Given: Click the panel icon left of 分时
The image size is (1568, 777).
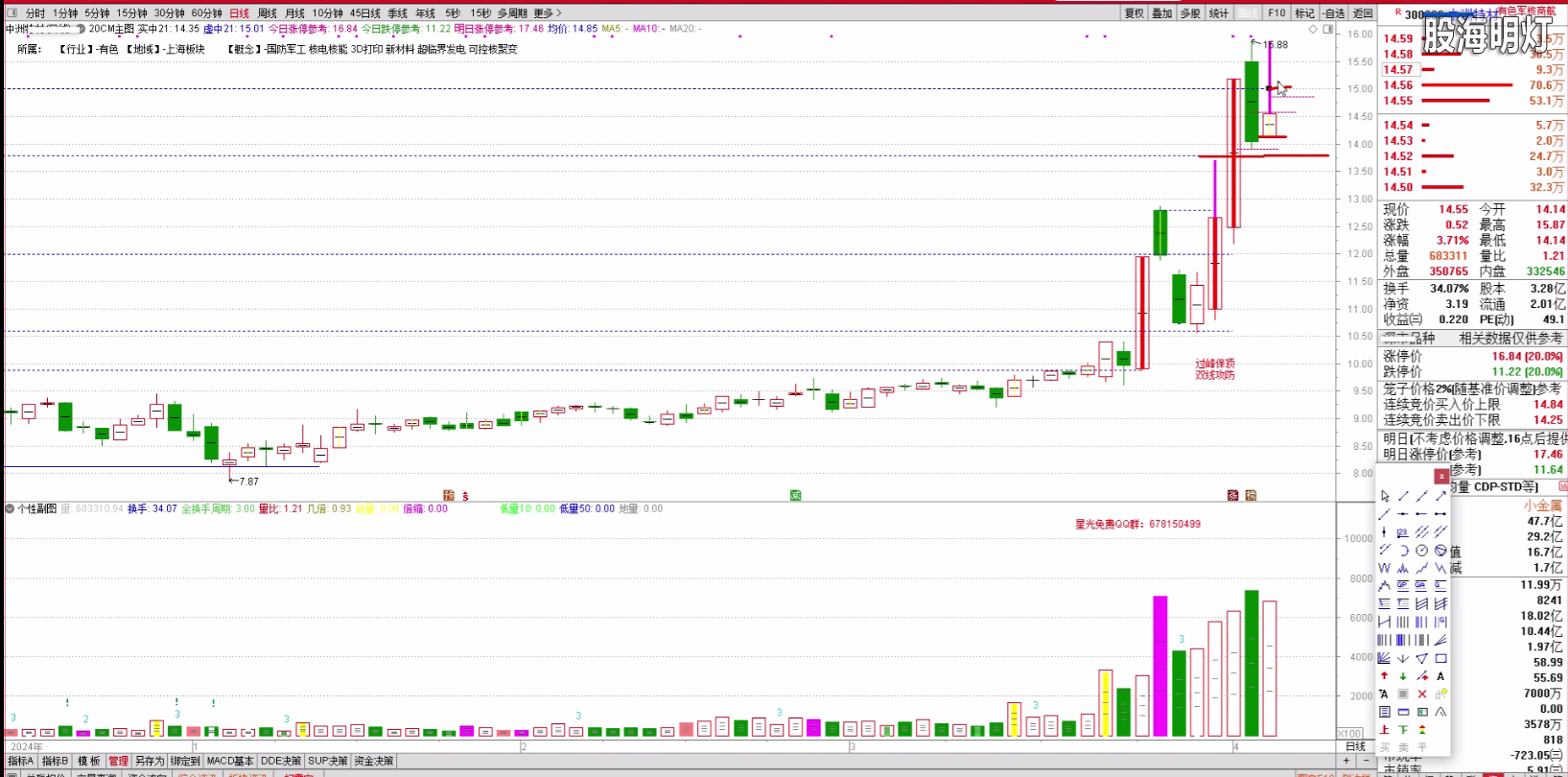Looking at the screenshot, I should tap(12, 13).
